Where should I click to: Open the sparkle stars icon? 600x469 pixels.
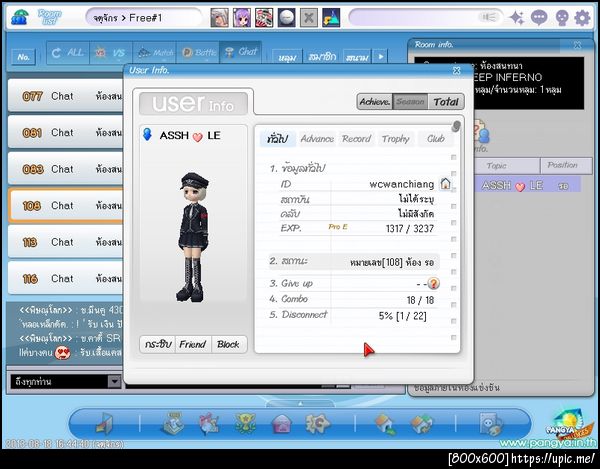pos(517,18)
